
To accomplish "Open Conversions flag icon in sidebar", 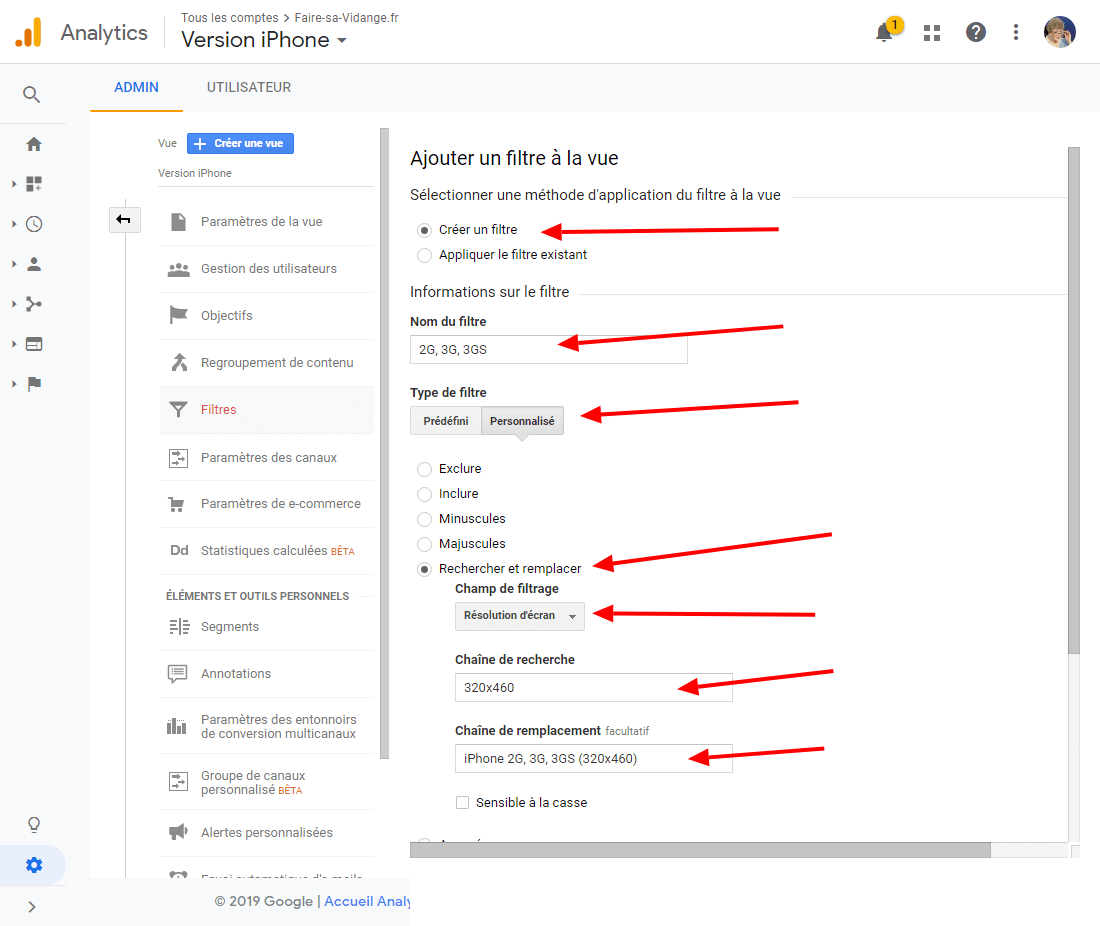I will pos(34,384).
